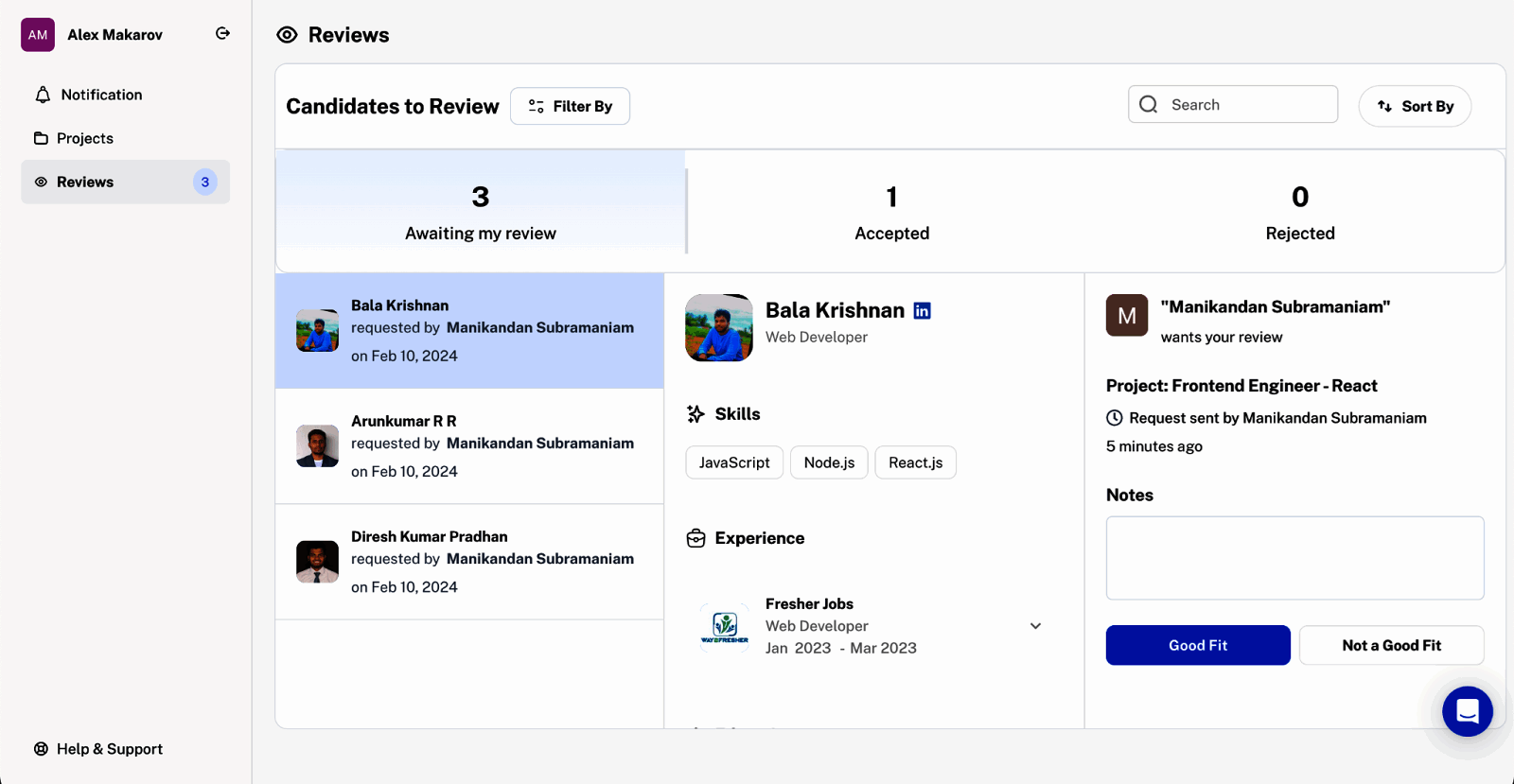This screenshot has width=1514, height=784.
Task: Click the magnifier icon in Search
Action: point(1149,105)
